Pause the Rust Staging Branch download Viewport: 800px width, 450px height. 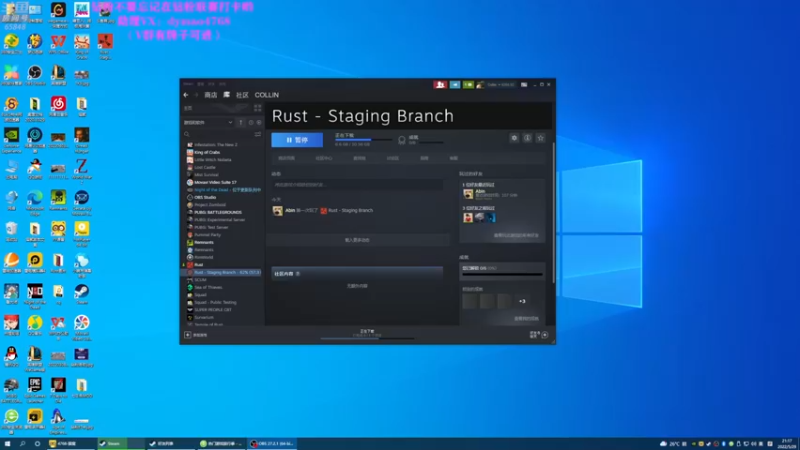coord(297,139)
